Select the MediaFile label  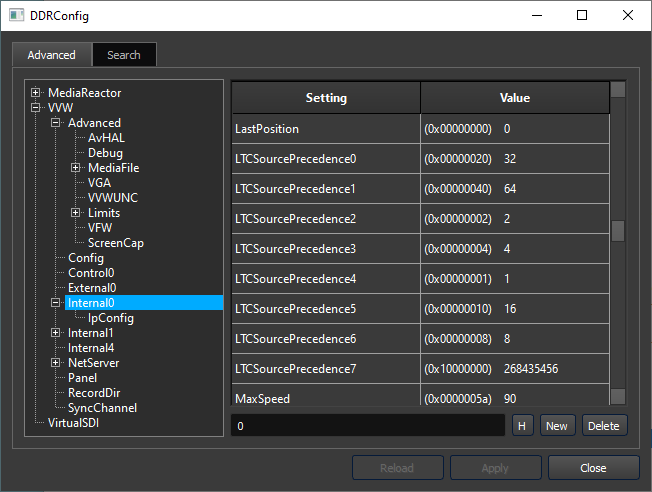114,168
